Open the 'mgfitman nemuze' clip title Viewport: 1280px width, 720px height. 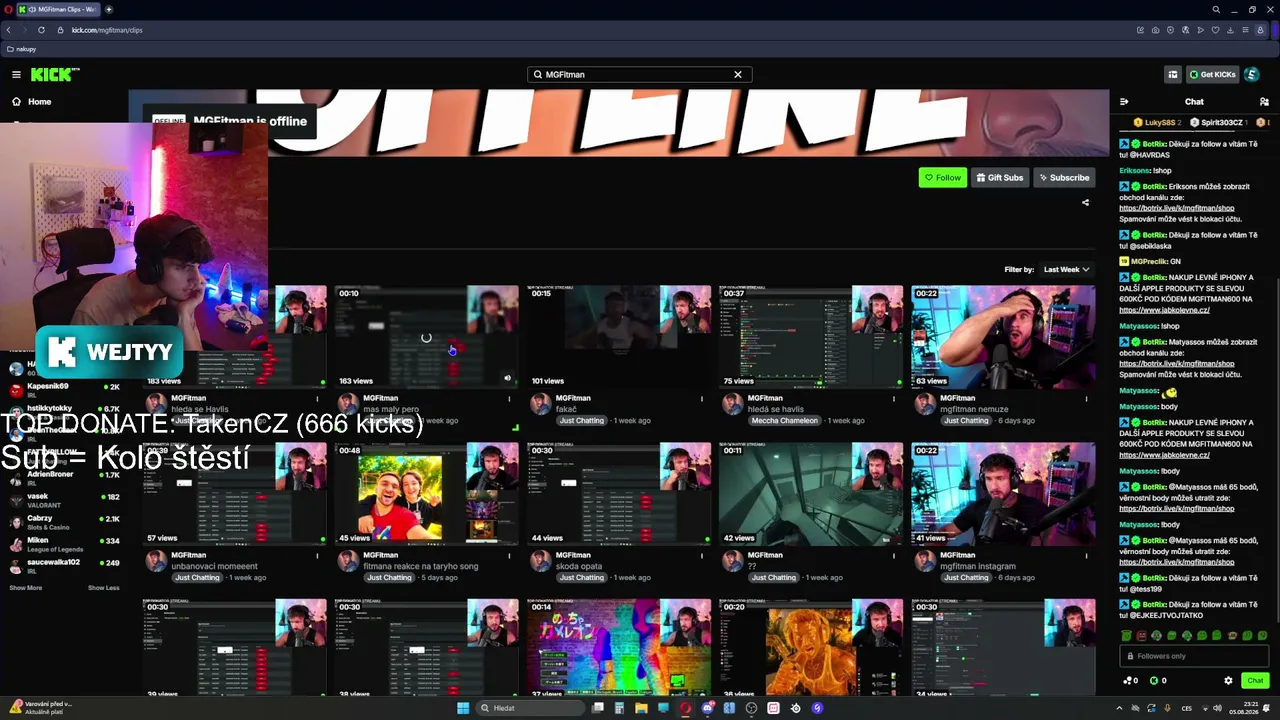(x=974, y=409)
